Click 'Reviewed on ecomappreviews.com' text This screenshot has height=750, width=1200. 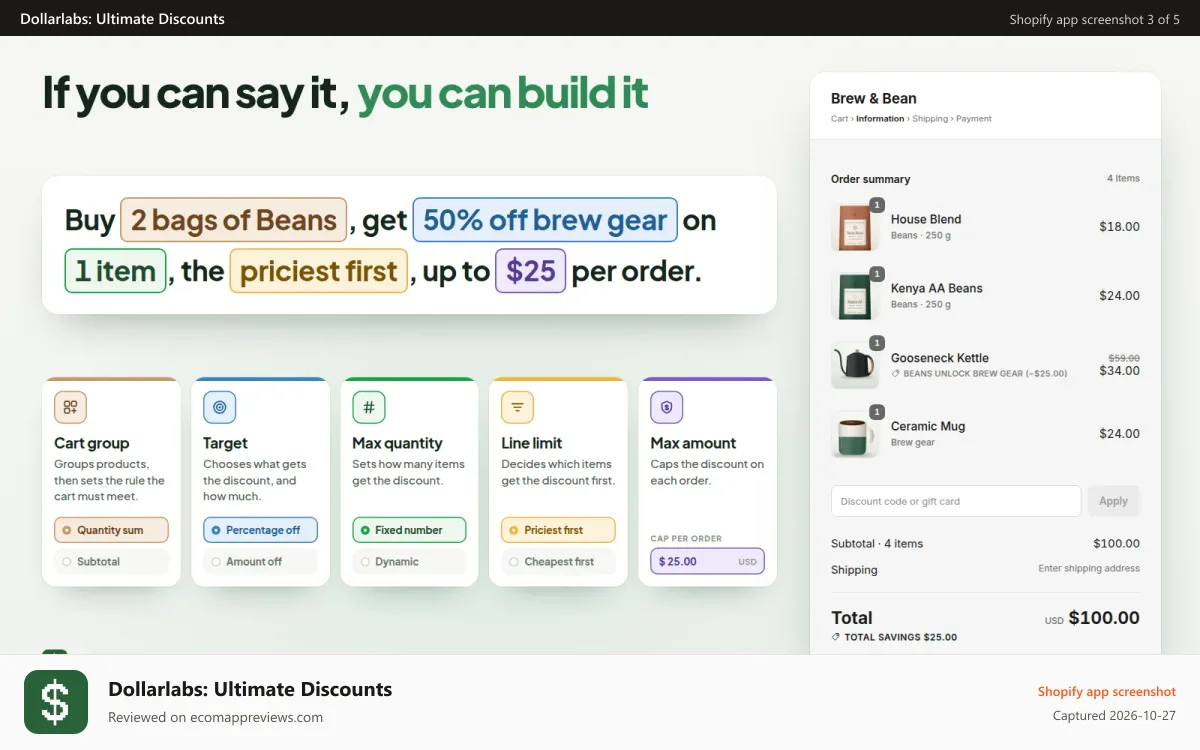(216, 717)
